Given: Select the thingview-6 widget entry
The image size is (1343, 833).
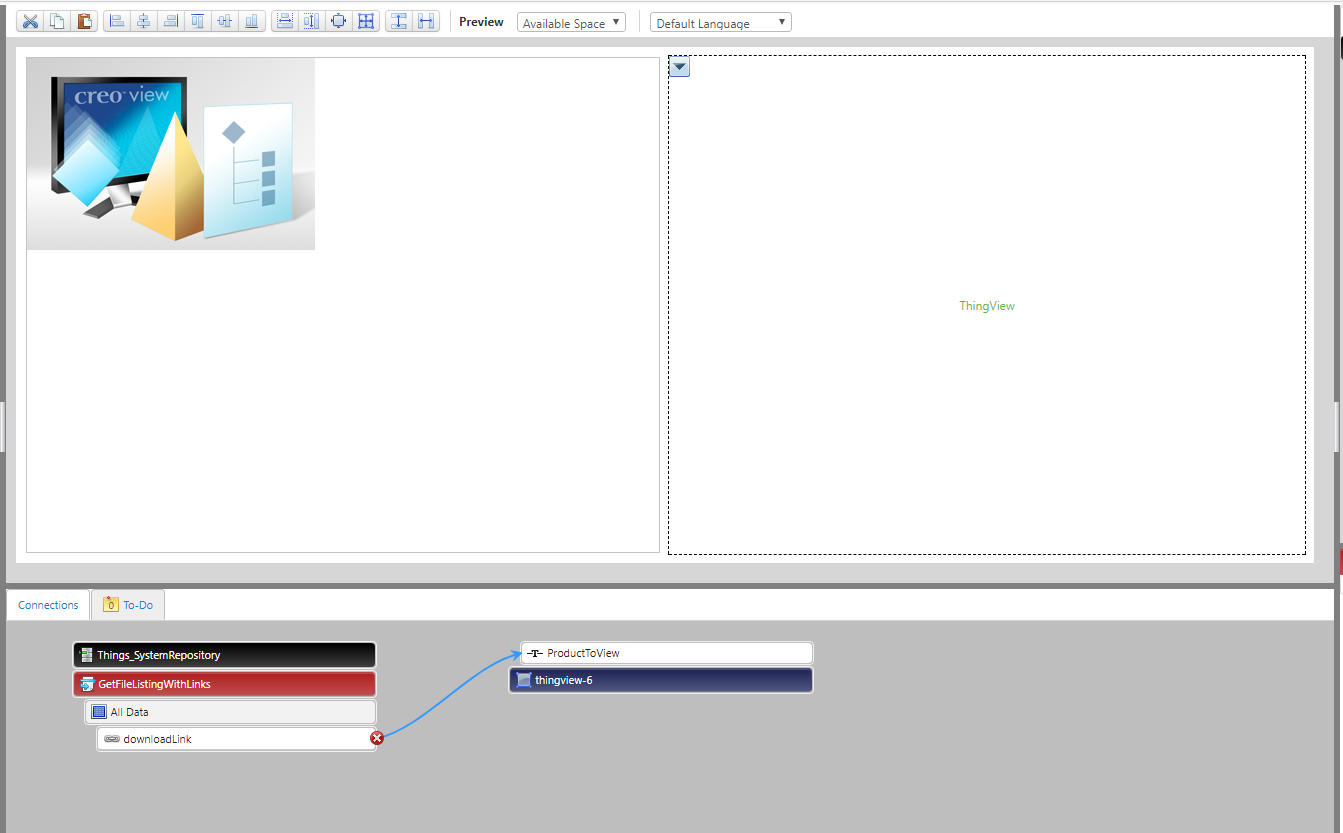Looking at the screenshot, I should pos(660,680).
